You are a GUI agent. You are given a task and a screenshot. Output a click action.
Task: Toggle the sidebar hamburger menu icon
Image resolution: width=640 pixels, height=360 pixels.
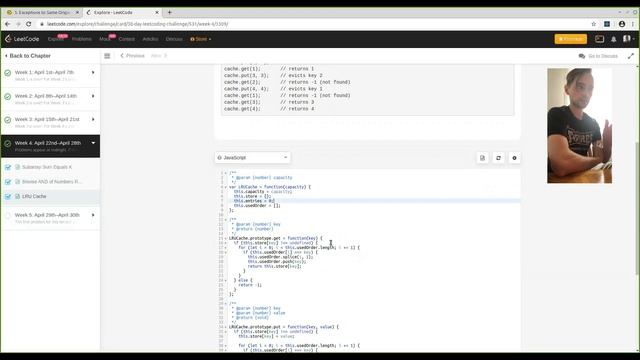[x=107, y=56]
